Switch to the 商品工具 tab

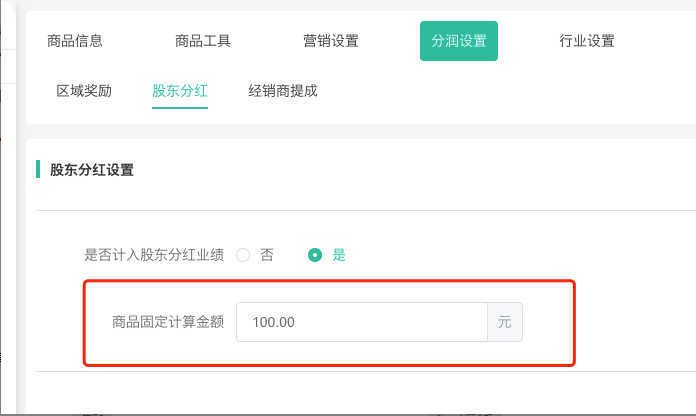tap(203, 41)
